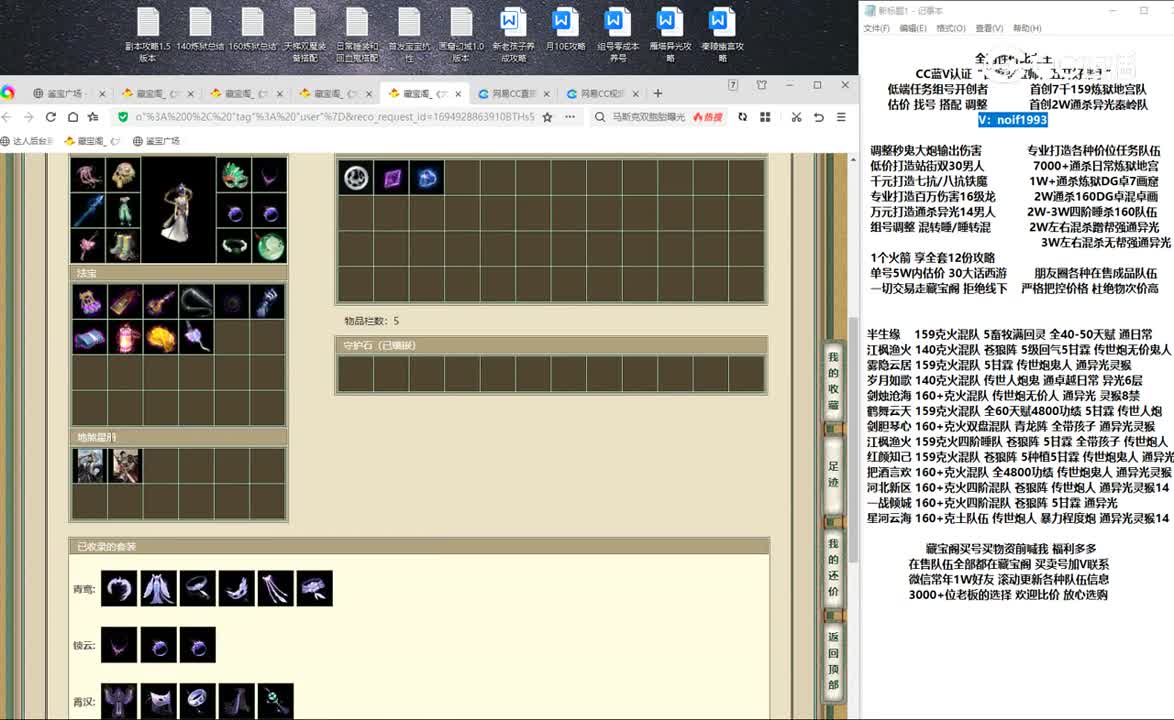Select the pink lantern 法宝 icon
Viewport: 1174px width, 720px height.
pyautogui.click(x=125, y=338)
